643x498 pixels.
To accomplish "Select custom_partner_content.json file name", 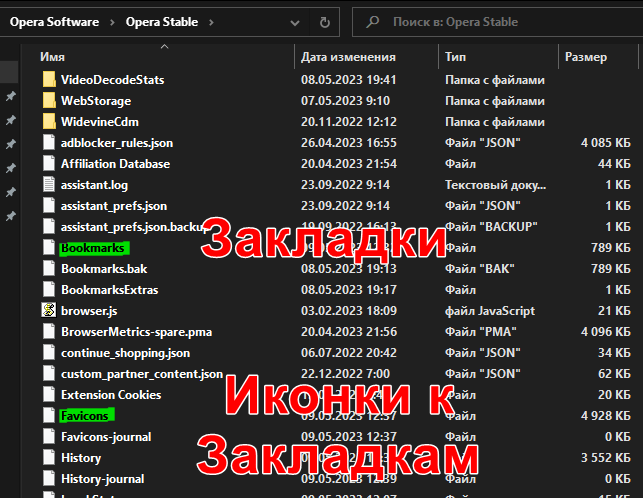I will point(142,374).
